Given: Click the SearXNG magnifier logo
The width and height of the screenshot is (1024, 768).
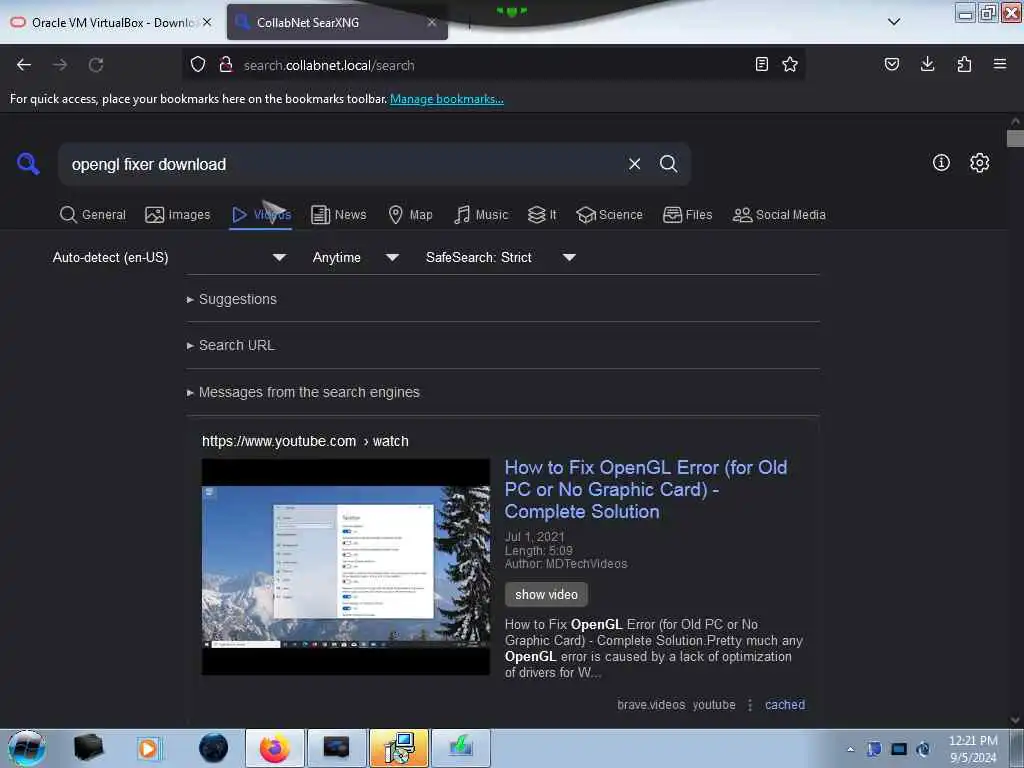Looking at the screenshot, I should coord(28,163).
